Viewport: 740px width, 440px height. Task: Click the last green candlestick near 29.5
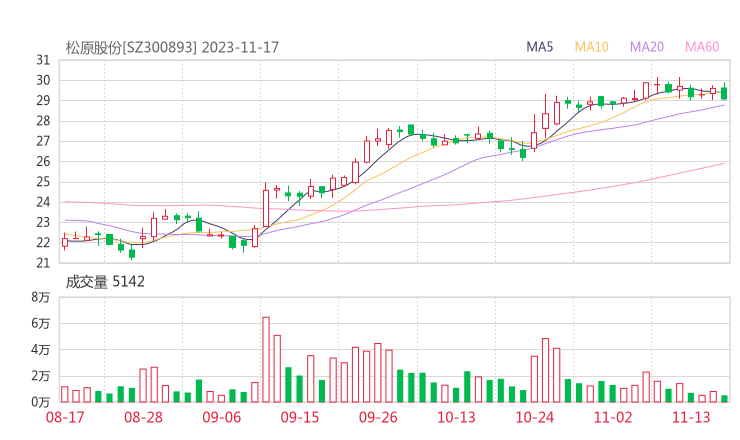tap(724, 93)
